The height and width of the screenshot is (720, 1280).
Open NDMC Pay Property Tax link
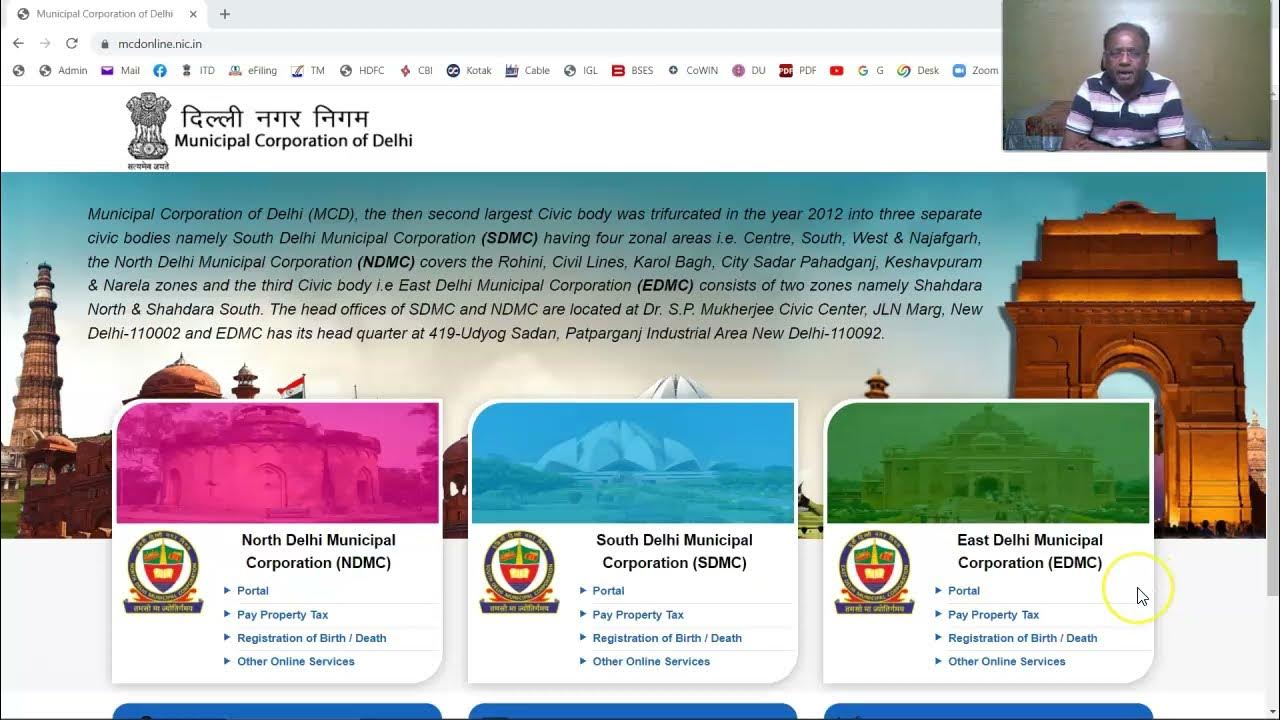tap(282, 615)
